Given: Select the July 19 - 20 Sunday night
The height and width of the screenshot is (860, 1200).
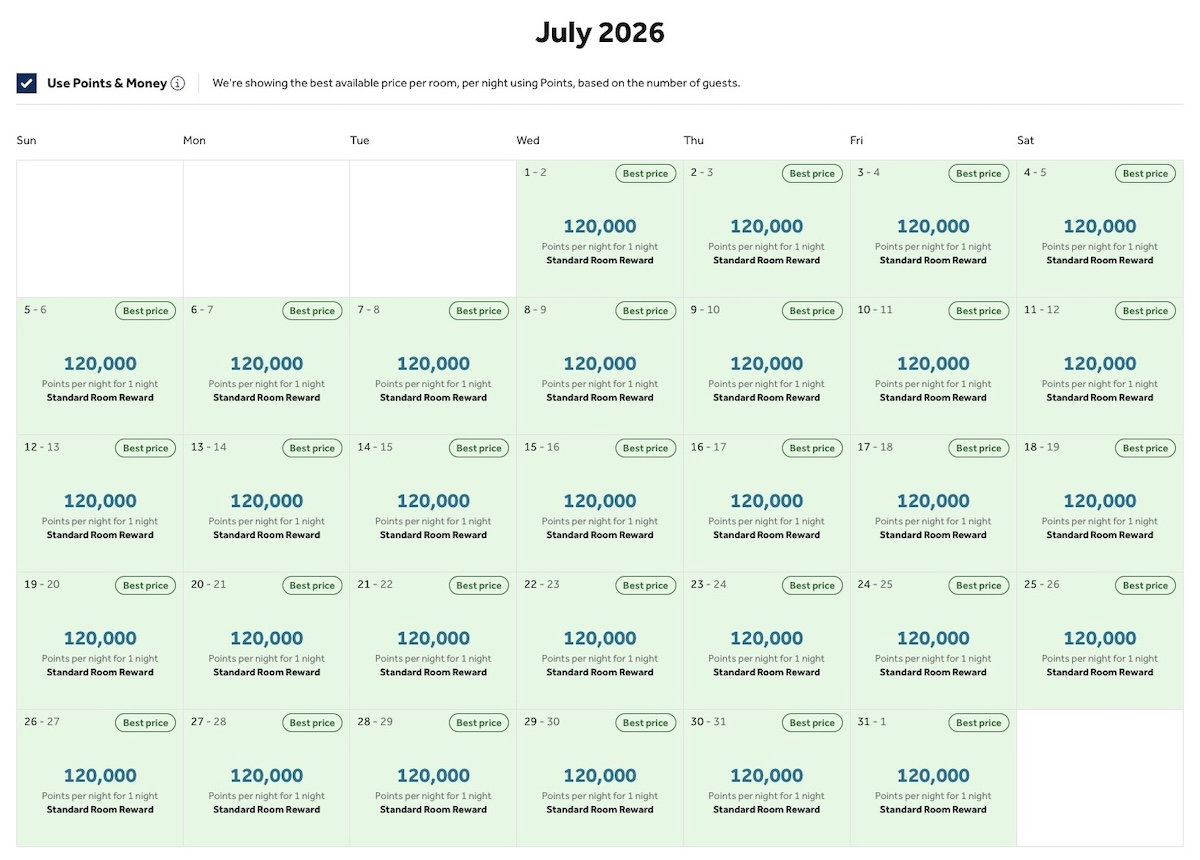Looking at the screenshot, I should (x=100, y=640).
